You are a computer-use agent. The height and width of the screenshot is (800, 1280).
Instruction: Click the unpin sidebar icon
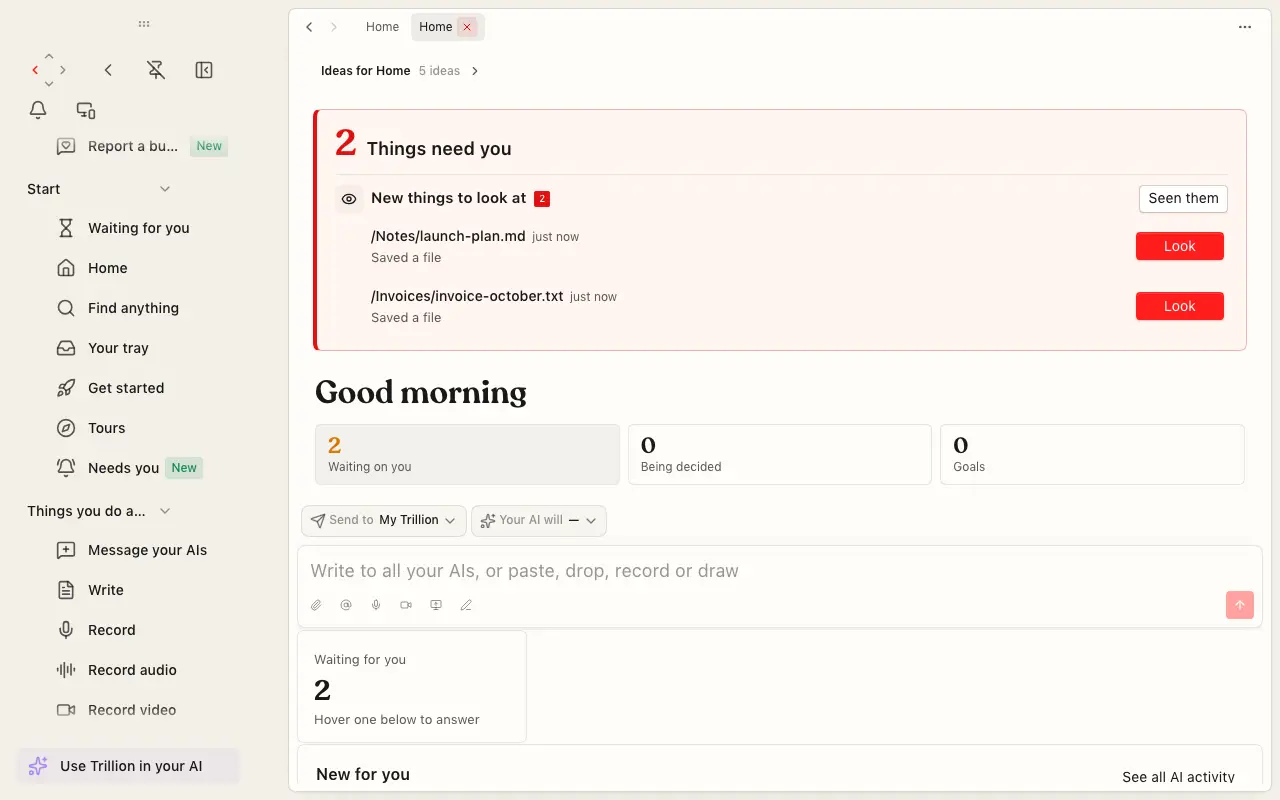click(156, 70)
